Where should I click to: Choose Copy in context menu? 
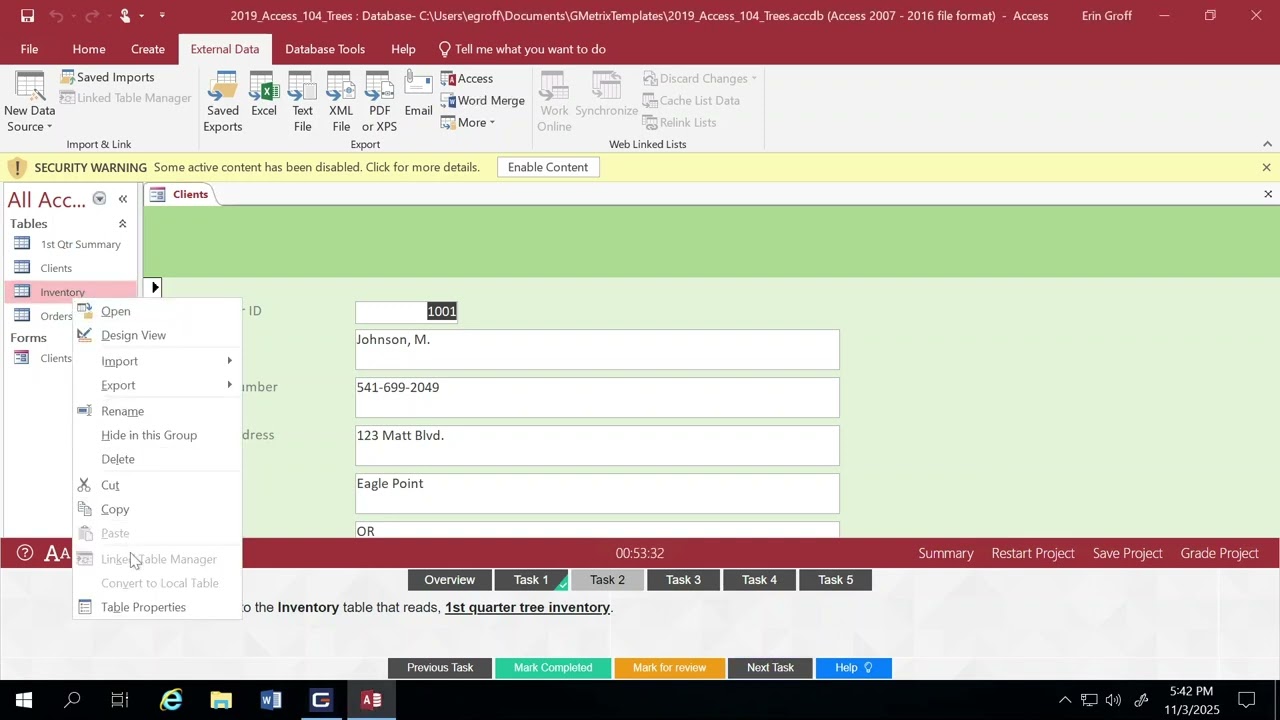click(x=158, y=509)
